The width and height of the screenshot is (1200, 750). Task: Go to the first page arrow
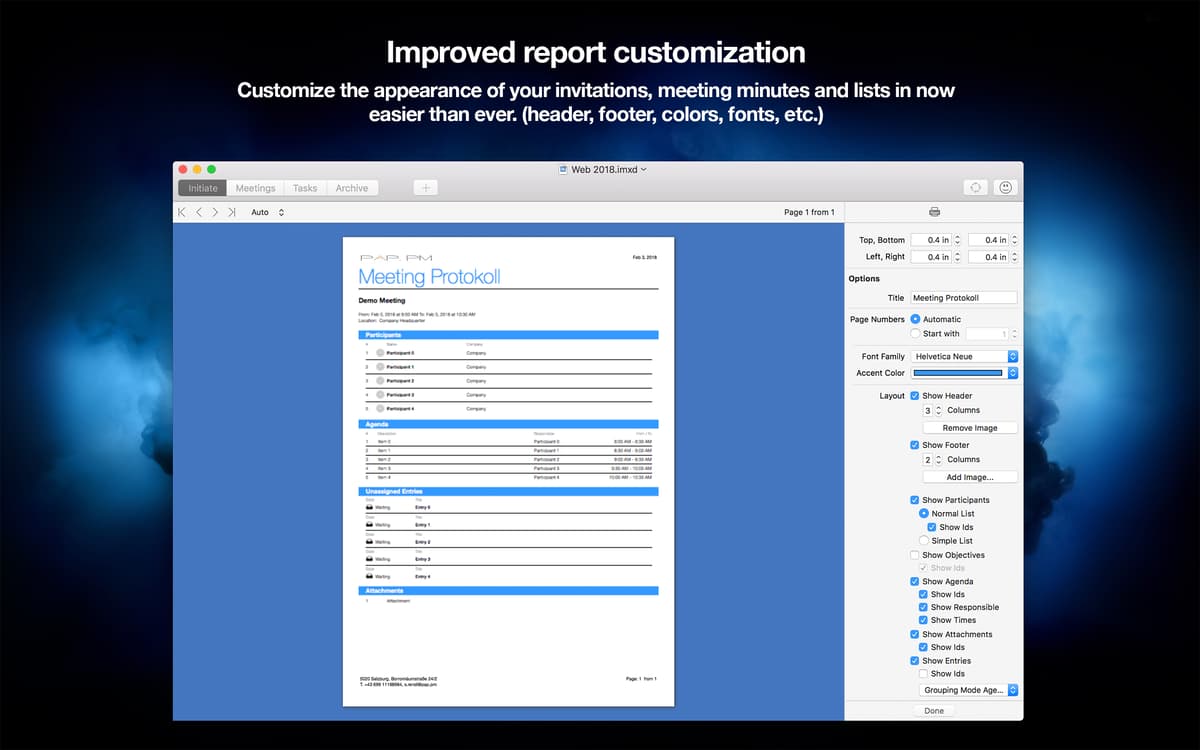pyautogui.click(x=182, y=212)
